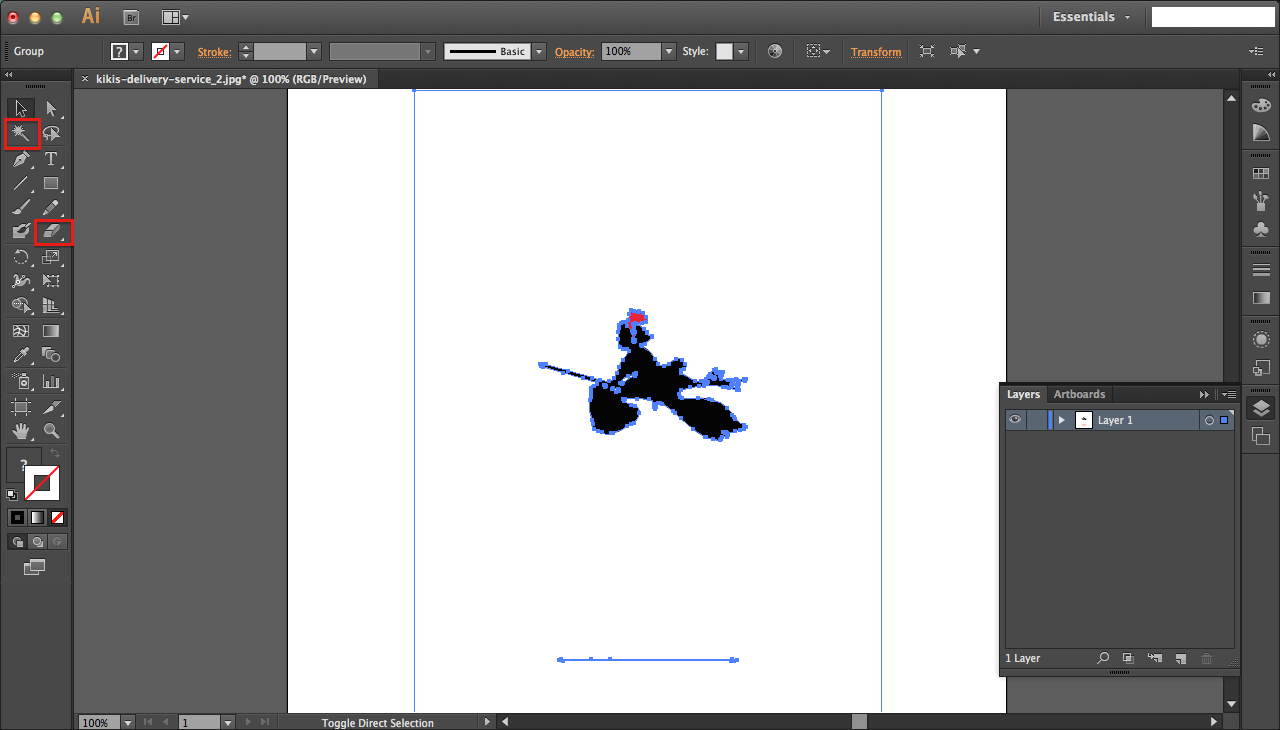Select the Perspective Grid tool

[51, 306]
